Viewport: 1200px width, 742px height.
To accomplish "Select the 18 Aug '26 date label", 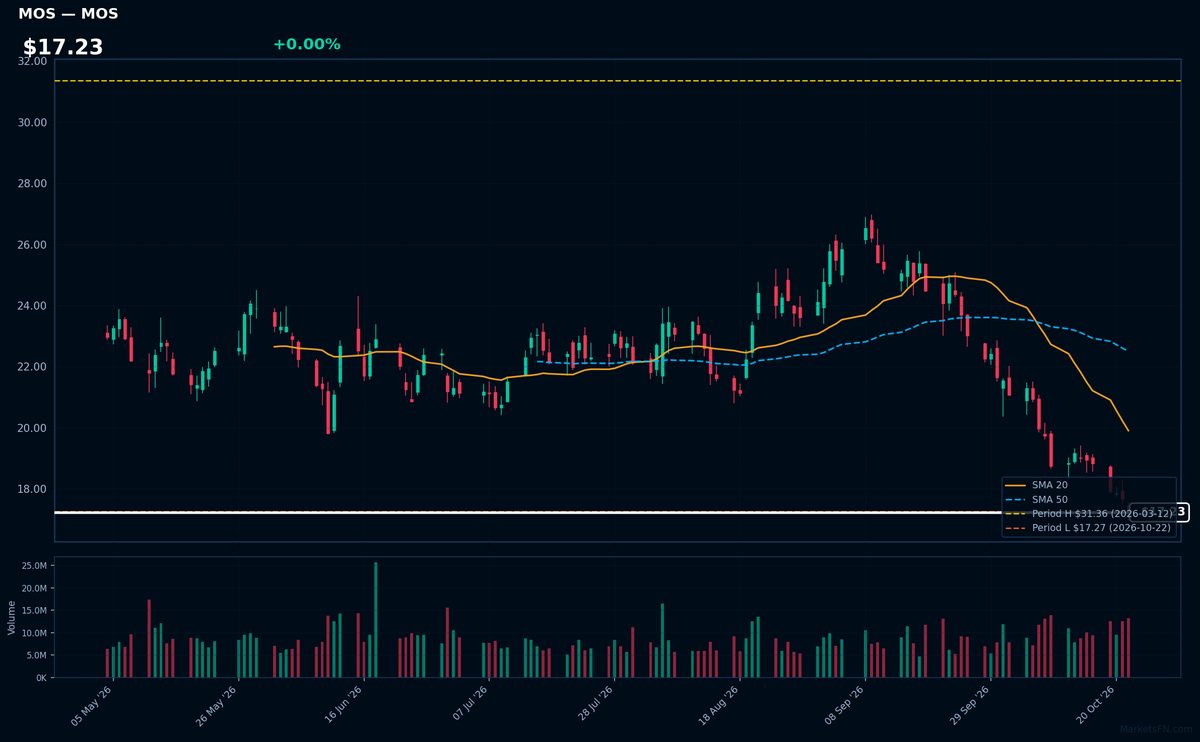I will [717, 705].
